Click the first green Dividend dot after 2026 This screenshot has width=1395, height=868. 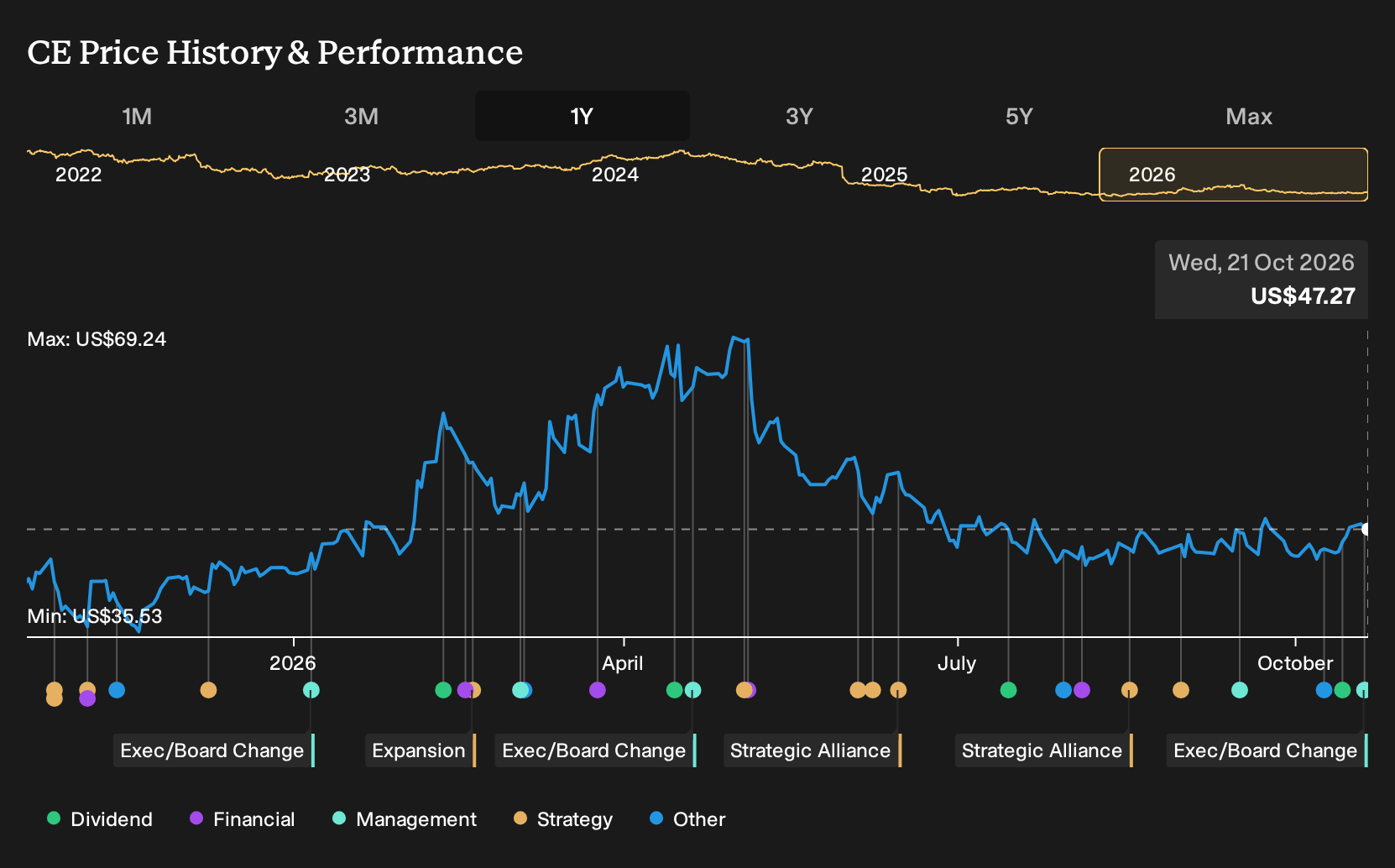pyautogui.click(x=443, y=690)
